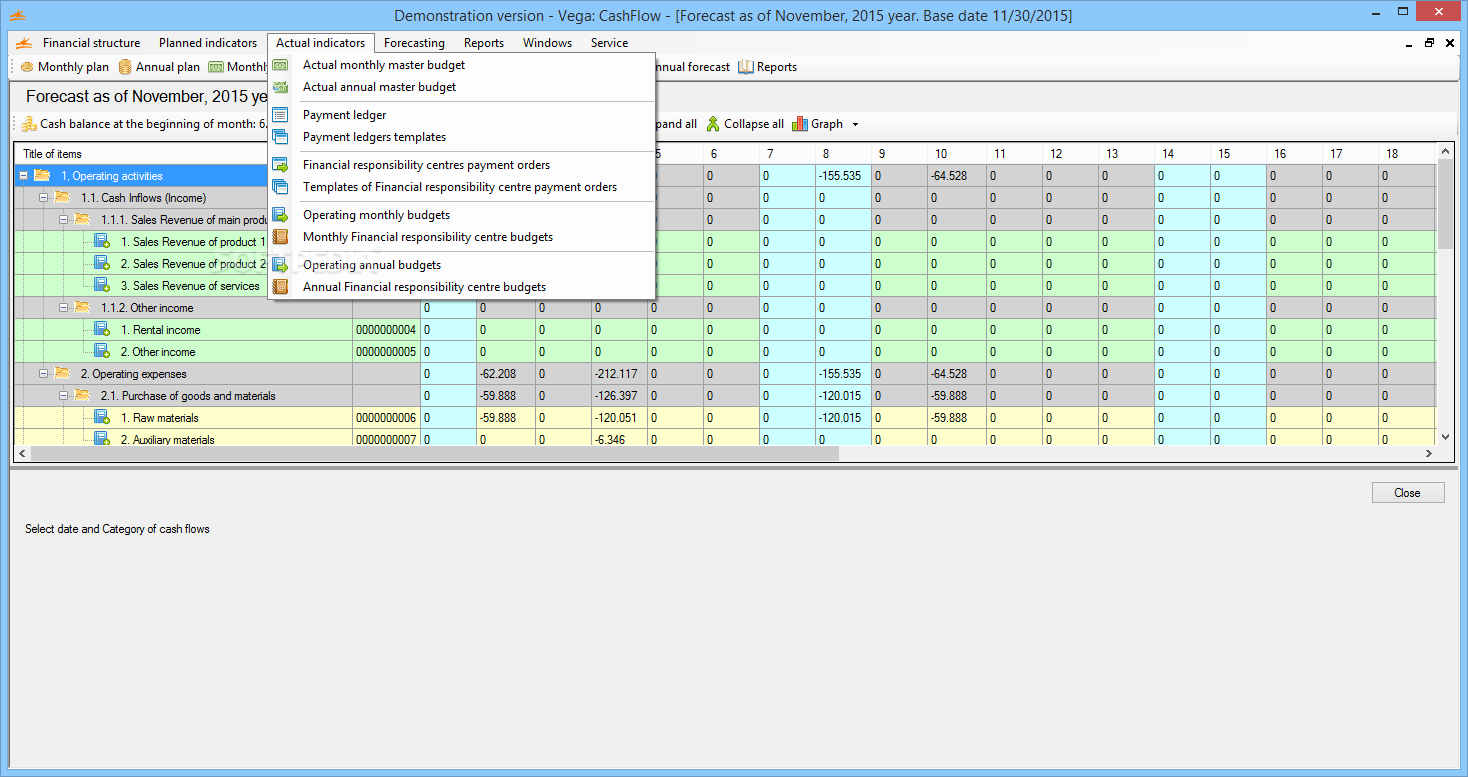The image size is (1468, 777).
Task: Open Templates of Financial responsibility centre payment orders
Action: [x=460, y=187]
